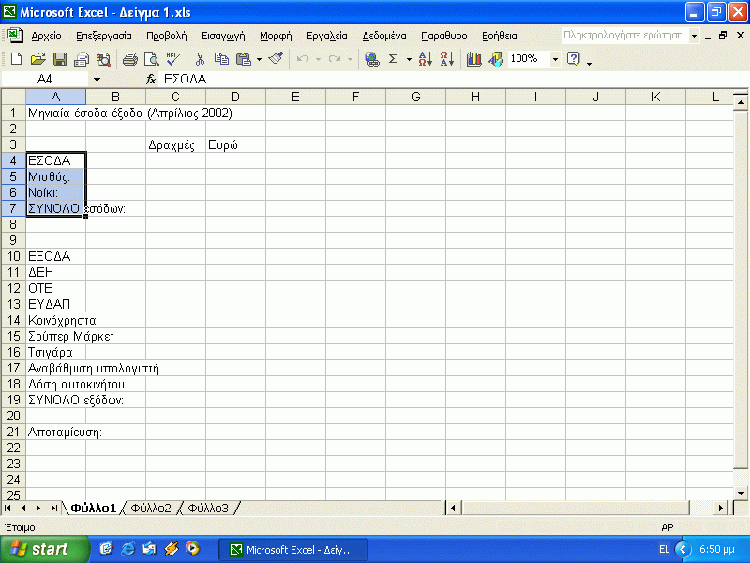750x563 pixels.
Task: Select the cell containing Δραχμές
Action: (176, 145)
